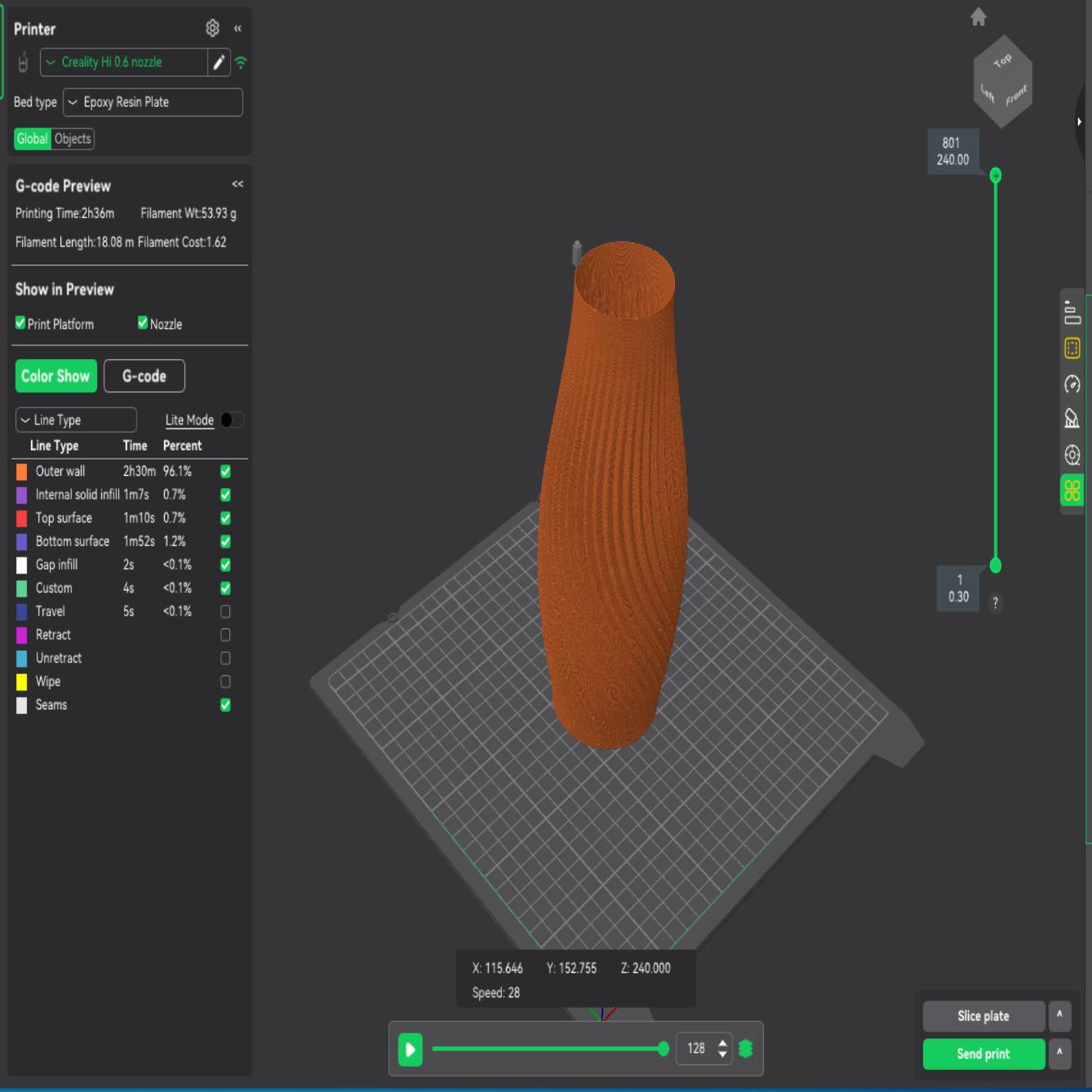This screenshot has height=1092, width=1092.
Task: Expand the right side collapsed panel arrow
Action: (1079, 122)
